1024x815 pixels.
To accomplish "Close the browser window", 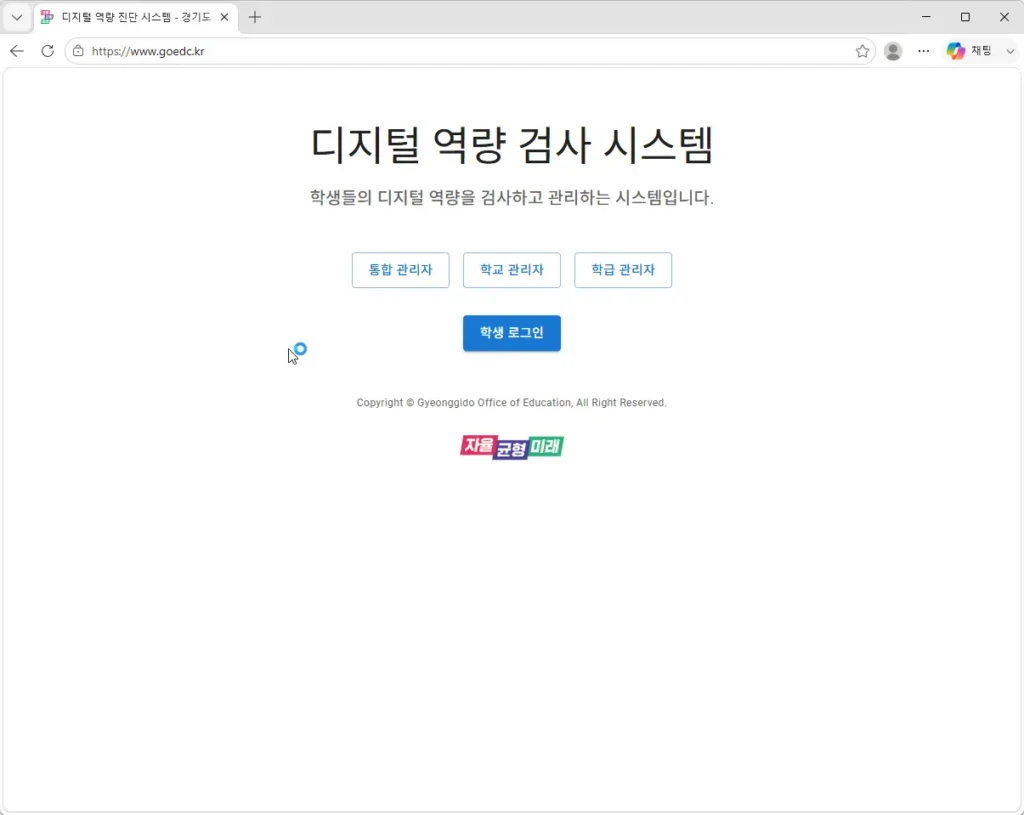I will (x=1004, y=17).
